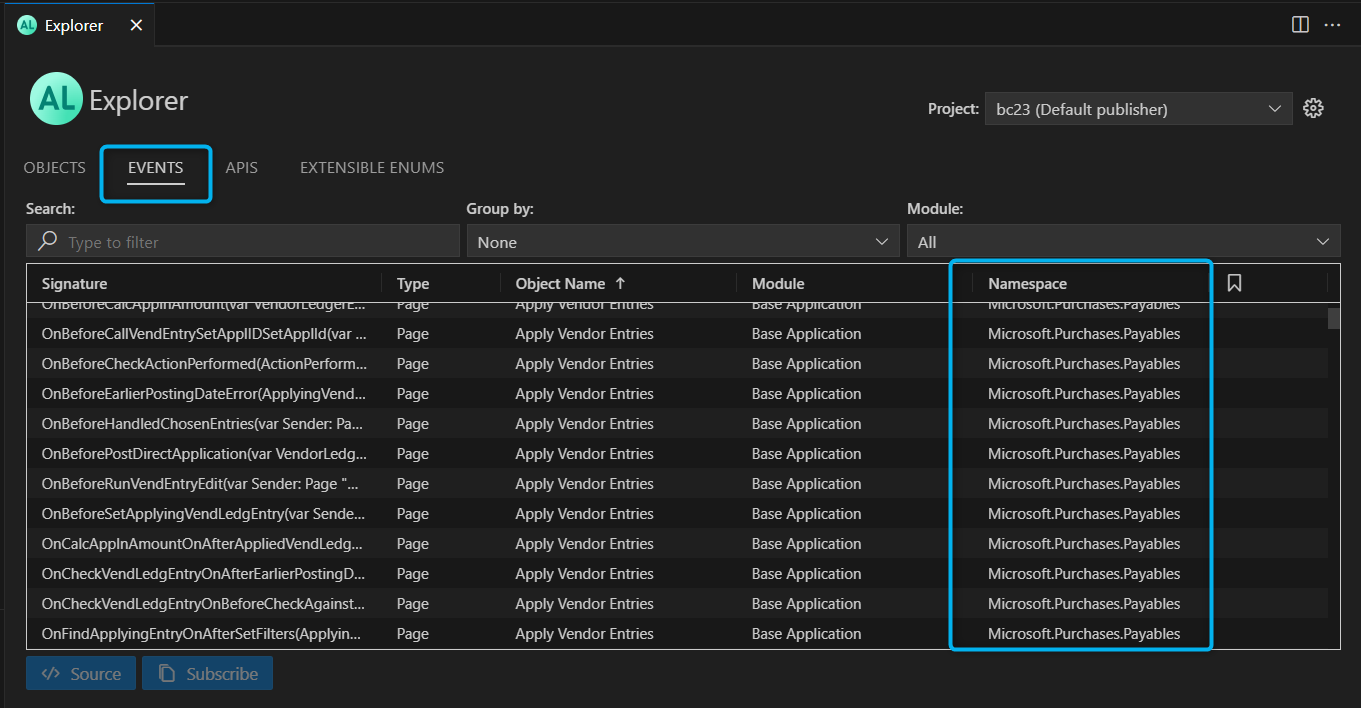Click the search magnifier icon
Screen dimensions: 1361x708
pyautogui.click(x=47, y=241)
